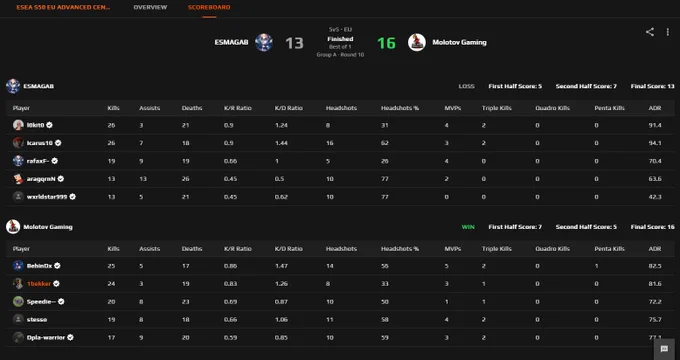Open BehinDx player name link
The image size is (680, 360).
point(39,265)
